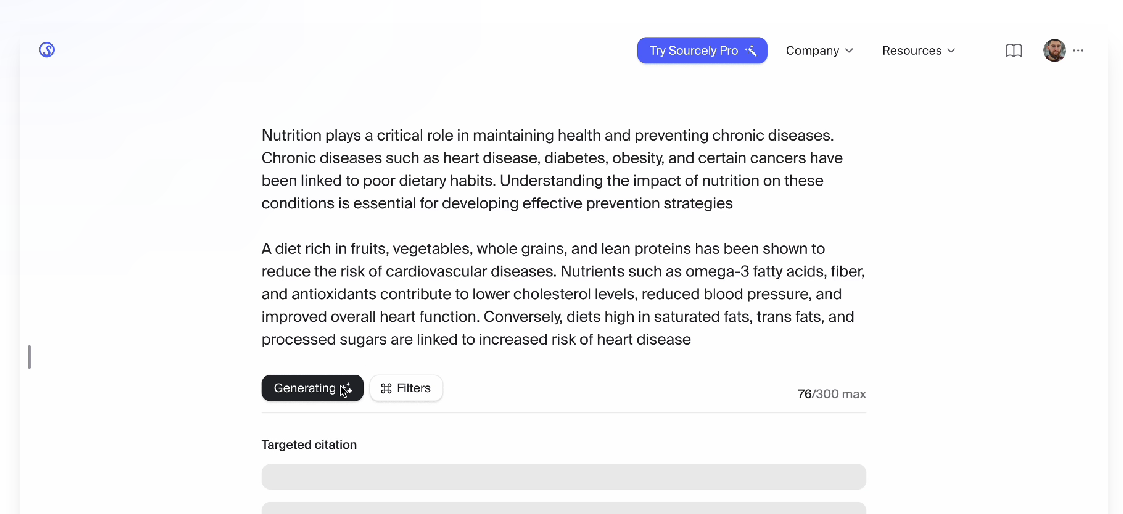Click the sparkle icon in the Generating button

(346, 389)
